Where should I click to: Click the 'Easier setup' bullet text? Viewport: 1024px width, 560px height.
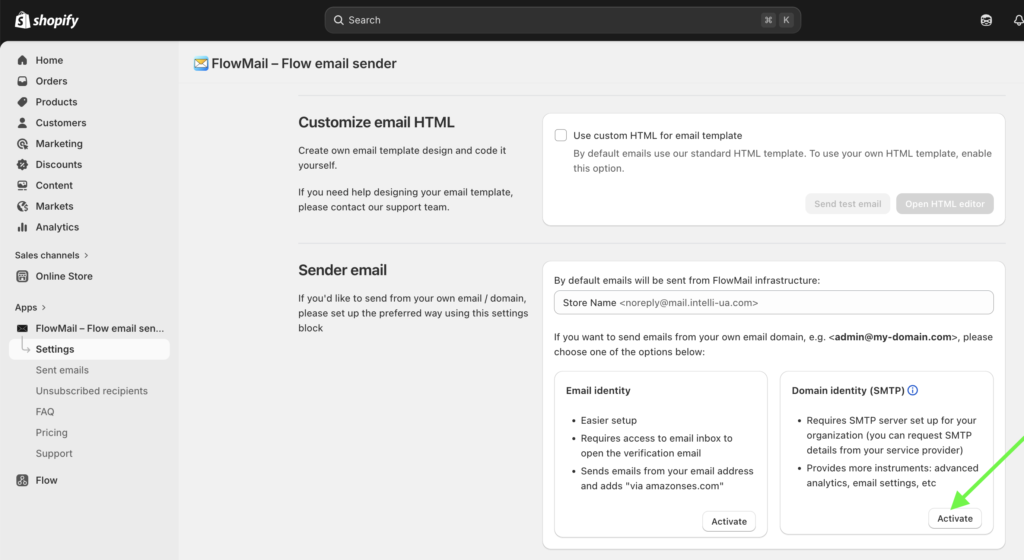[x=609, y=420]
